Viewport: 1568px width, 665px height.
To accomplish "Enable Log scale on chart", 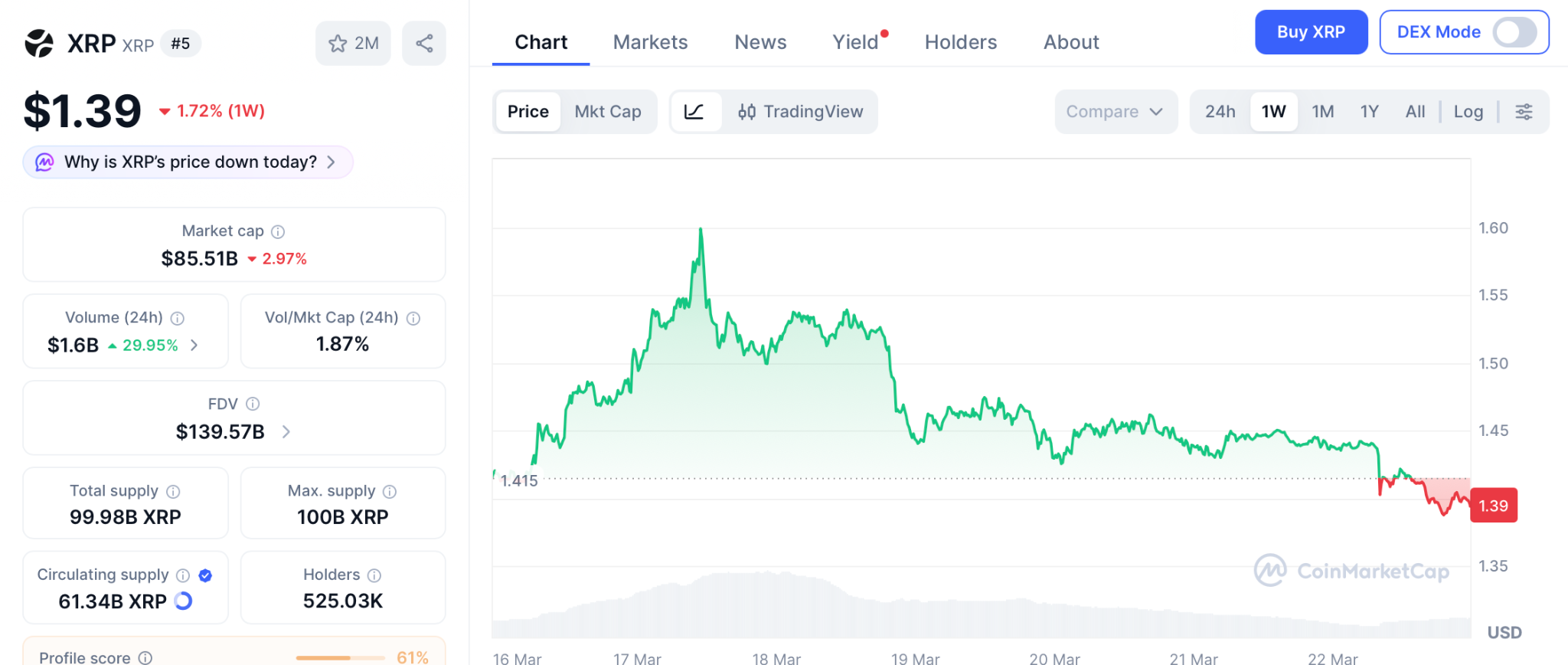I will point(1468,112).
